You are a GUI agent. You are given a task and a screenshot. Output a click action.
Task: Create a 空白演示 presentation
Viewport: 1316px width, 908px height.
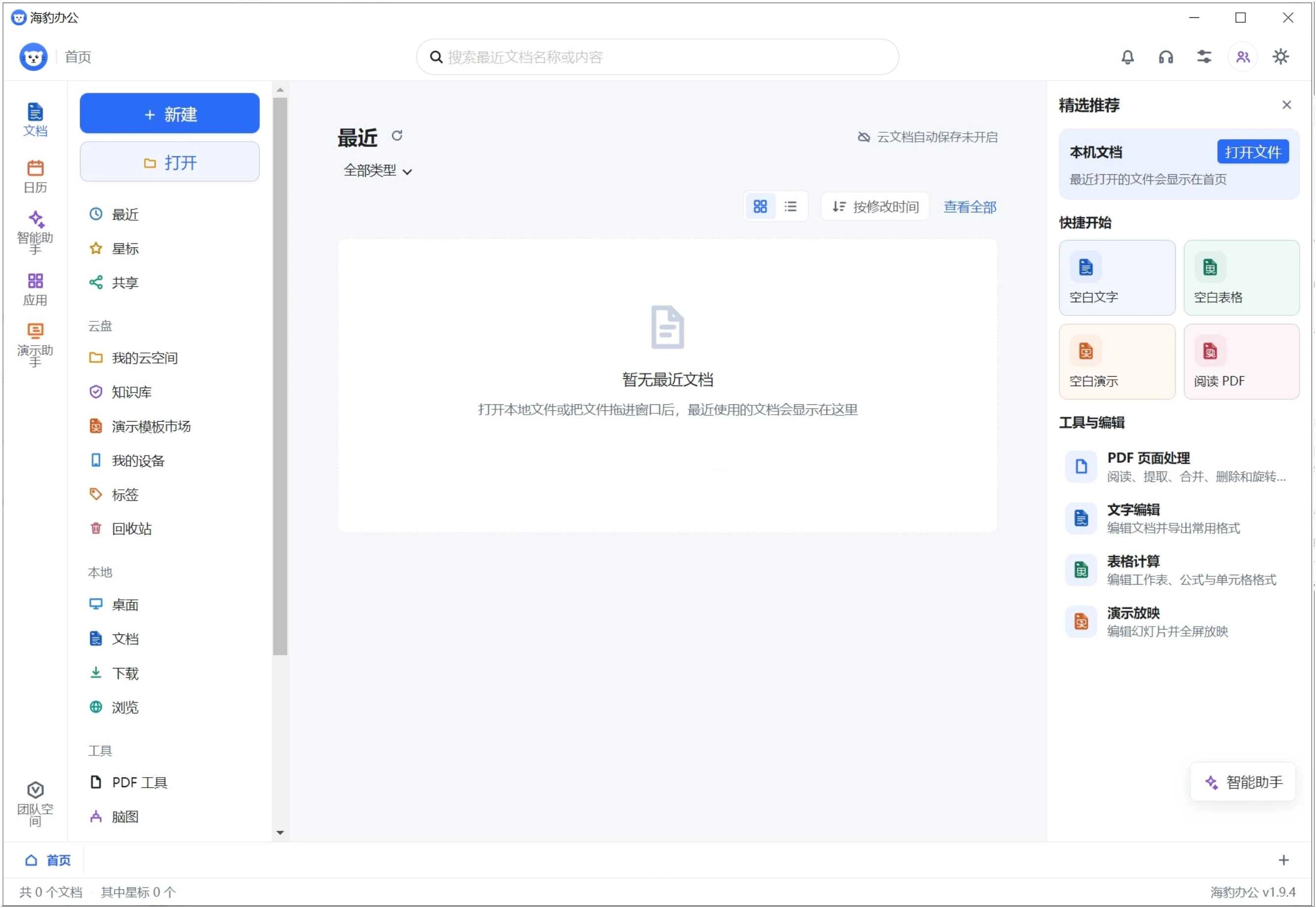coord(1117,361)
